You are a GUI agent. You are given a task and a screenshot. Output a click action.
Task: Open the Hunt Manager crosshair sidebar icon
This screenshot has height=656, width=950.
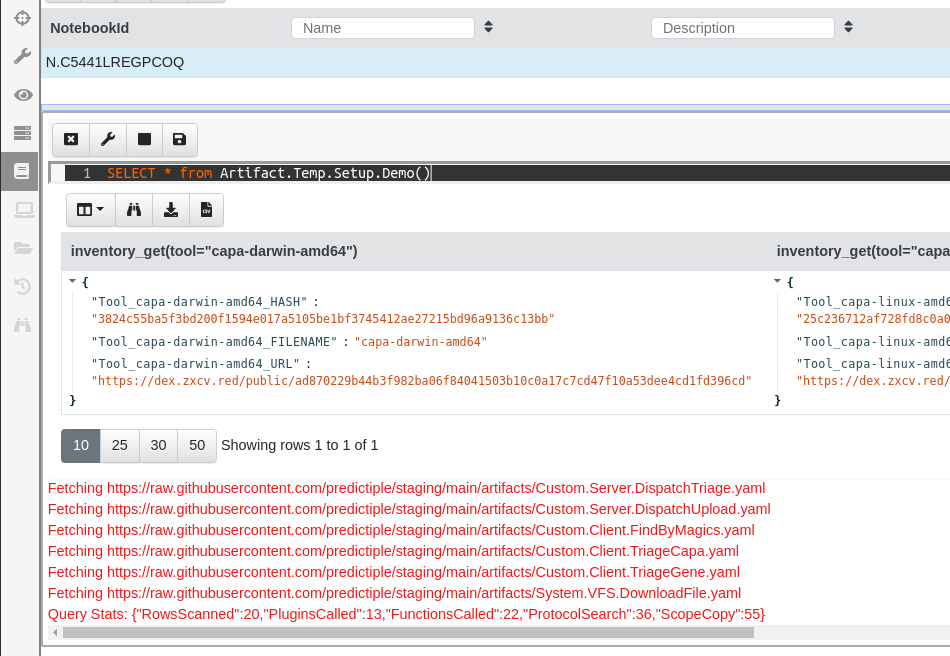[22, 18]
